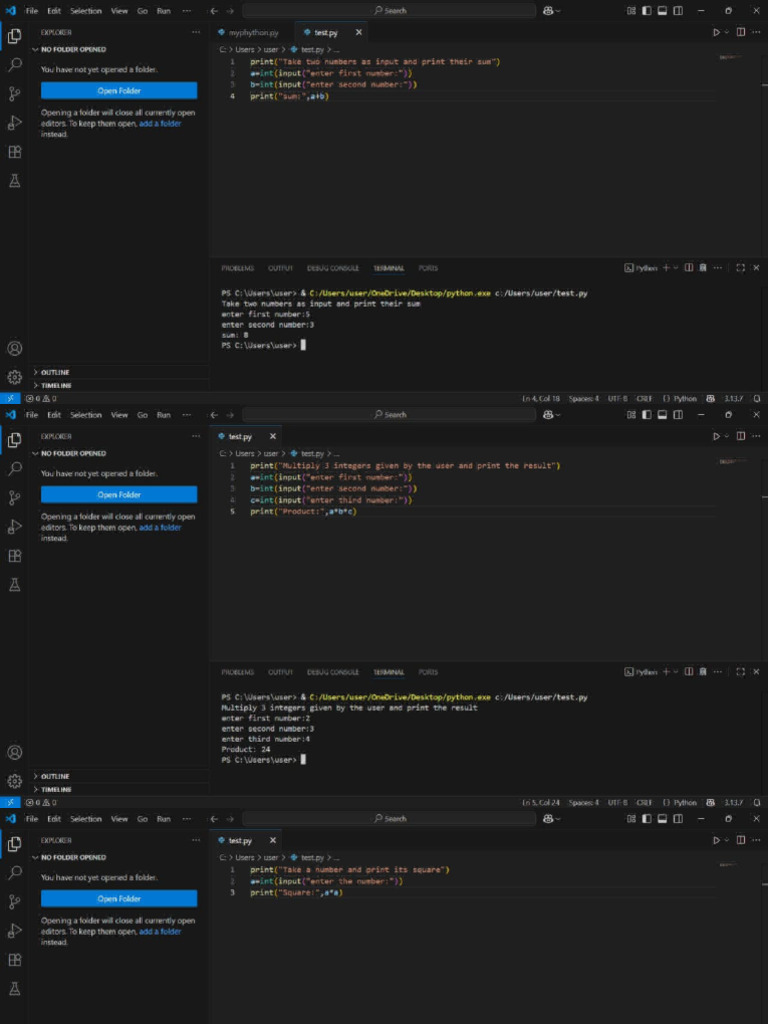The width and height of the screenshot is (768, 1024).
Task: Open Selection menu in the square-program window
Action: coord(86,819)
